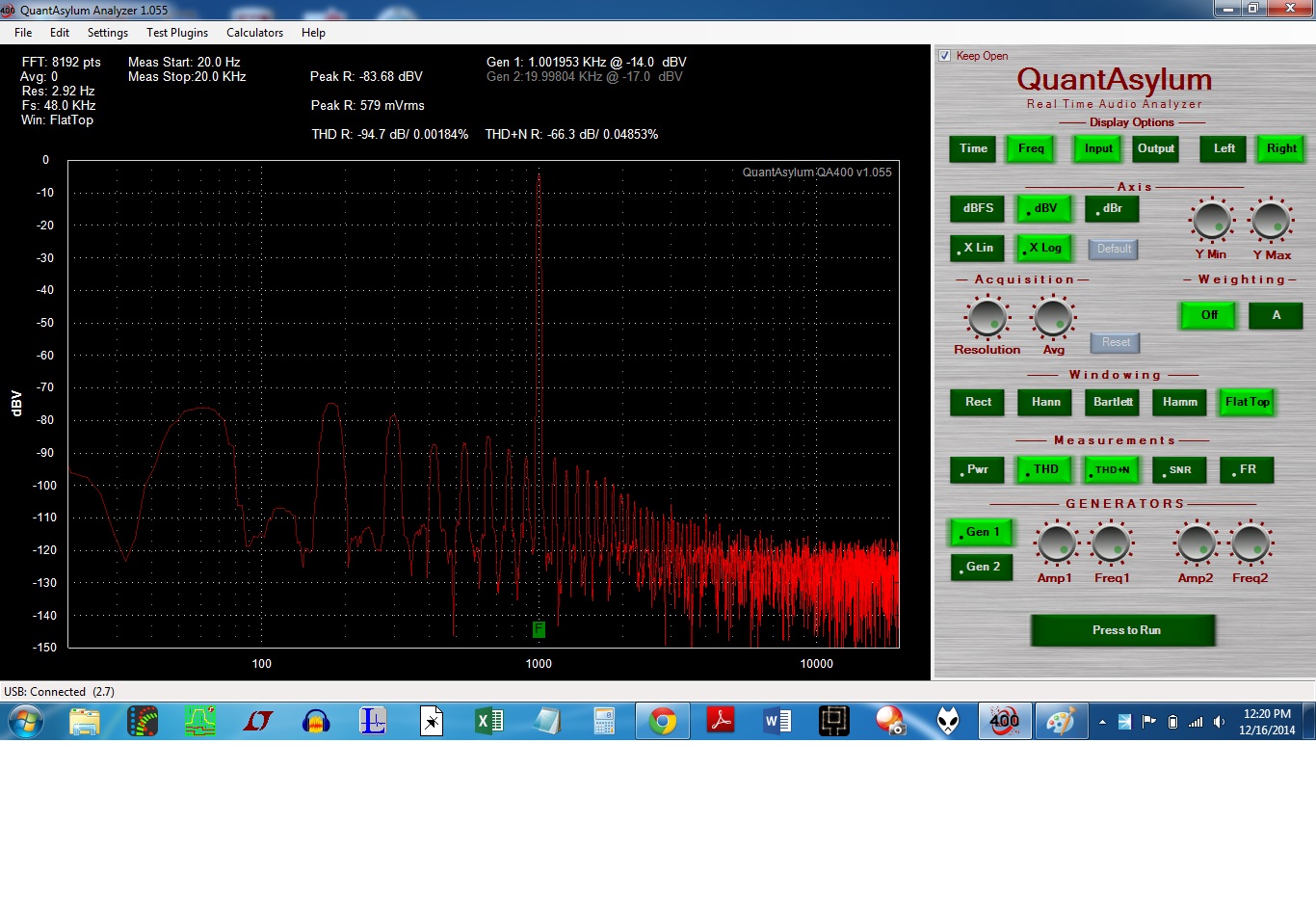Select Hamm window

[x=1180, y=402]
